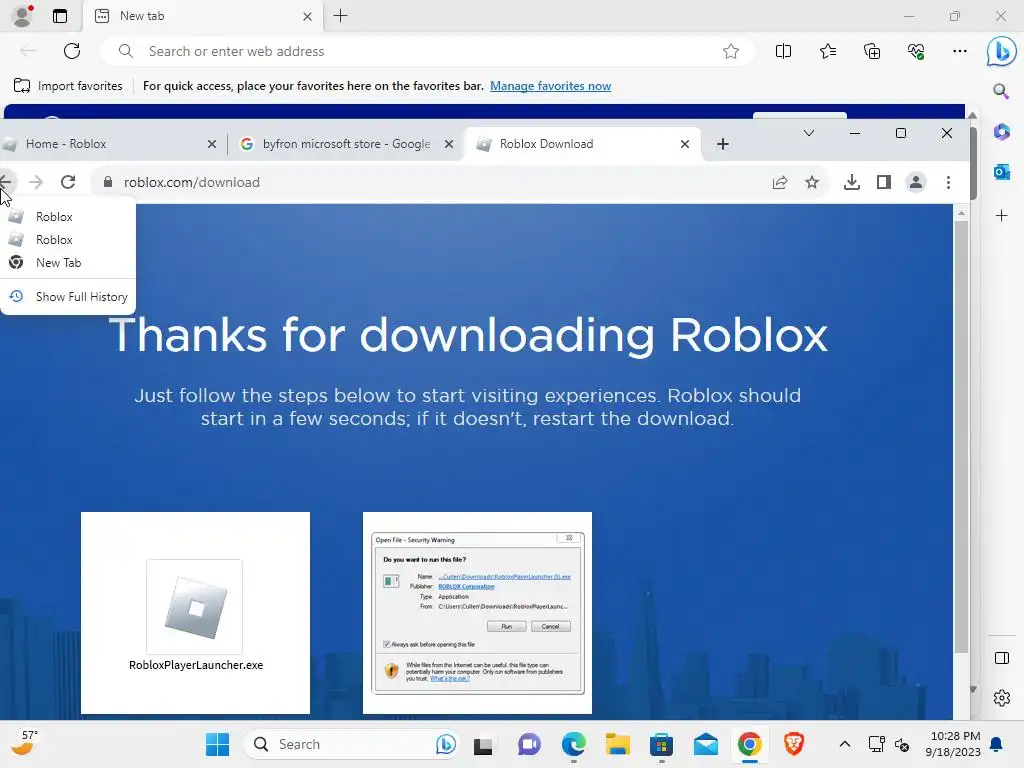Expand Chrome tab search chevron
1024x768 pixels.
click(x=808, y=133)
